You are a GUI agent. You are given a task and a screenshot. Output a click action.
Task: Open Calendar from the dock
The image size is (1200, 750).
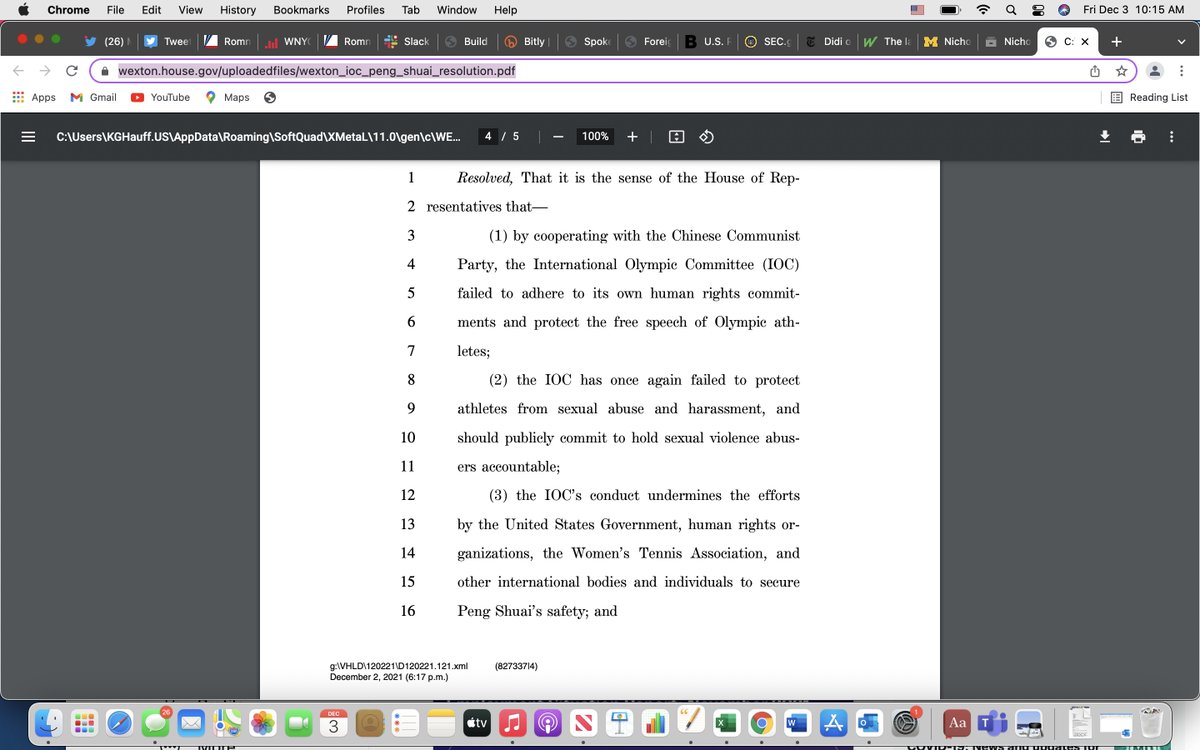(333, 723)
